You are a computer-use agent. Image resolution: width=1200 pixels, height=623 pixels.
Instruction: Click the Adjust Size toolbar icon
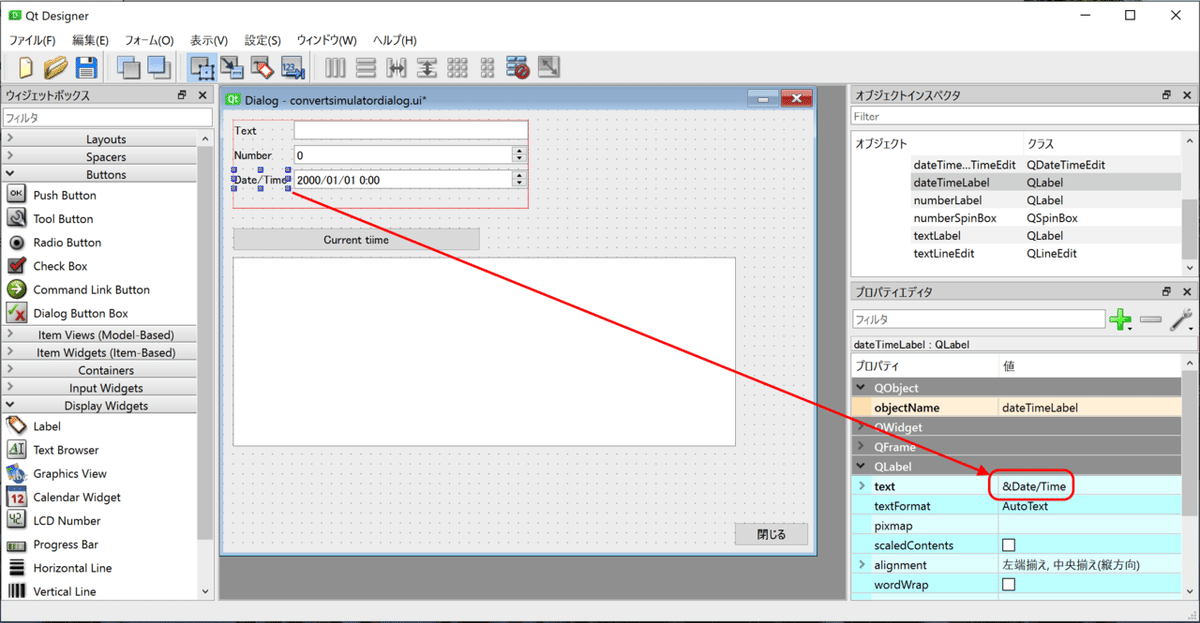coord(549,68)
